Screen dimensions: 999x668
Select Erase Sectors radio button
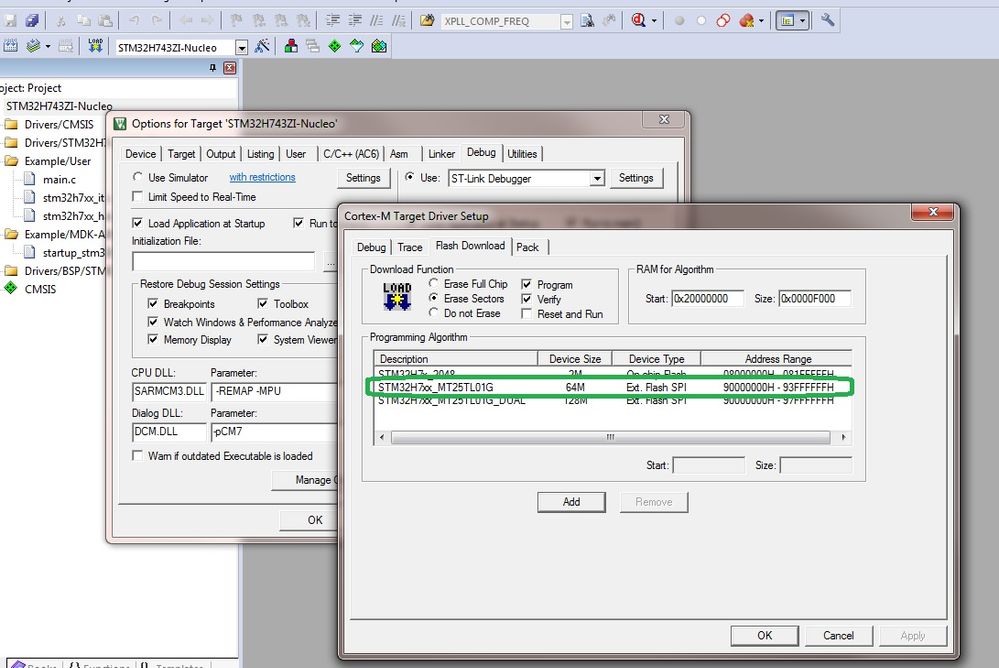click(x=434, y=298)
